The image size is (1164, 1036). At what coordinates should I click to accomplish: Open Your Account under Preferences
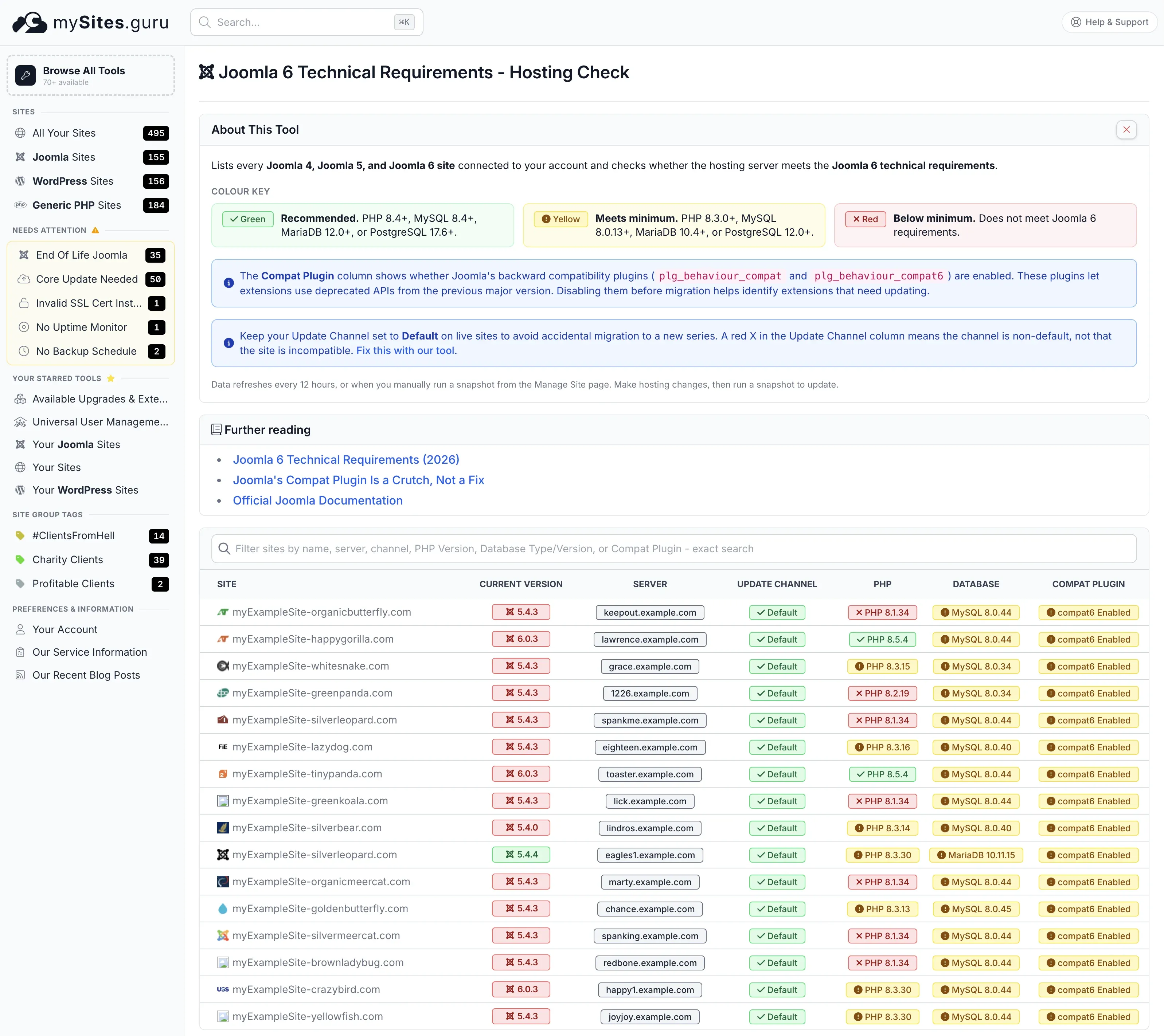tap(65, 629)
